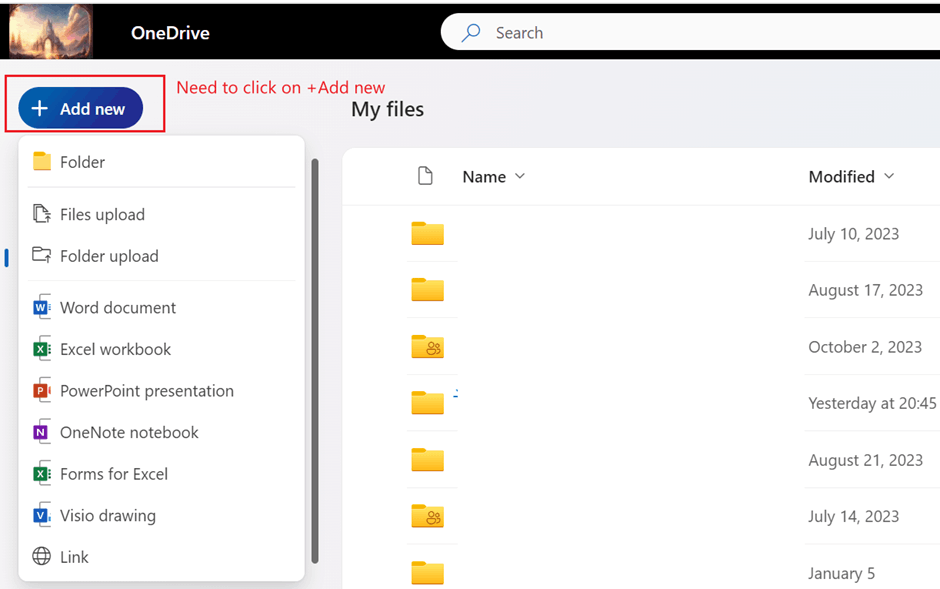Open folder modified August 21, 2023
The height and width of the screenshot is (589, 940).
coord(427,460)
